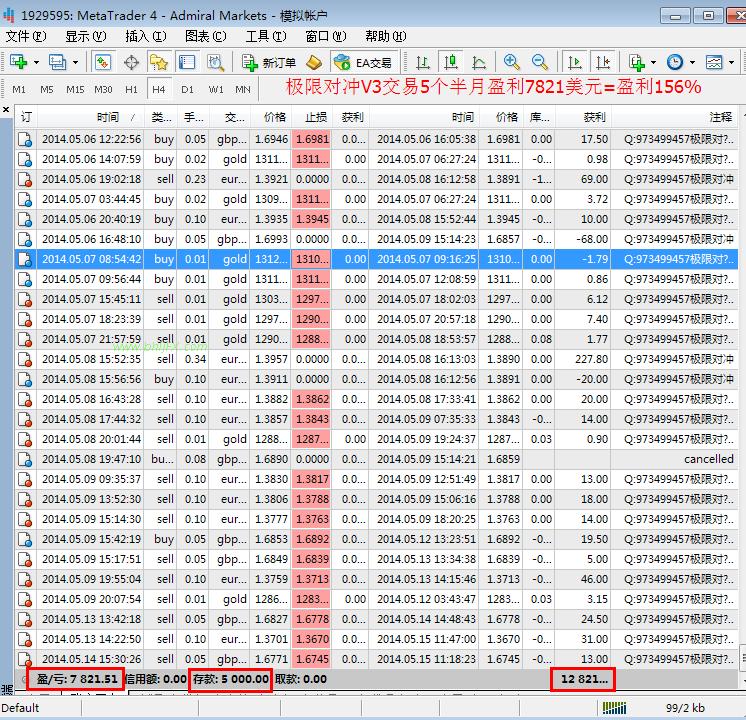Toggle EA交易 auto trading button
This screenshot has height=720, width=746.
point(363,62)
